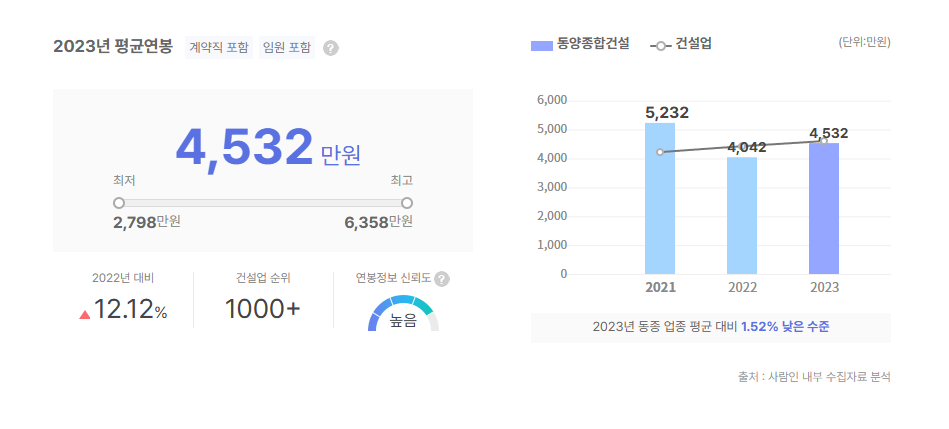949x429 pixels.
Task: Click the 동양종합건설 legend color swatch
Action: click(x=542, y=46)
